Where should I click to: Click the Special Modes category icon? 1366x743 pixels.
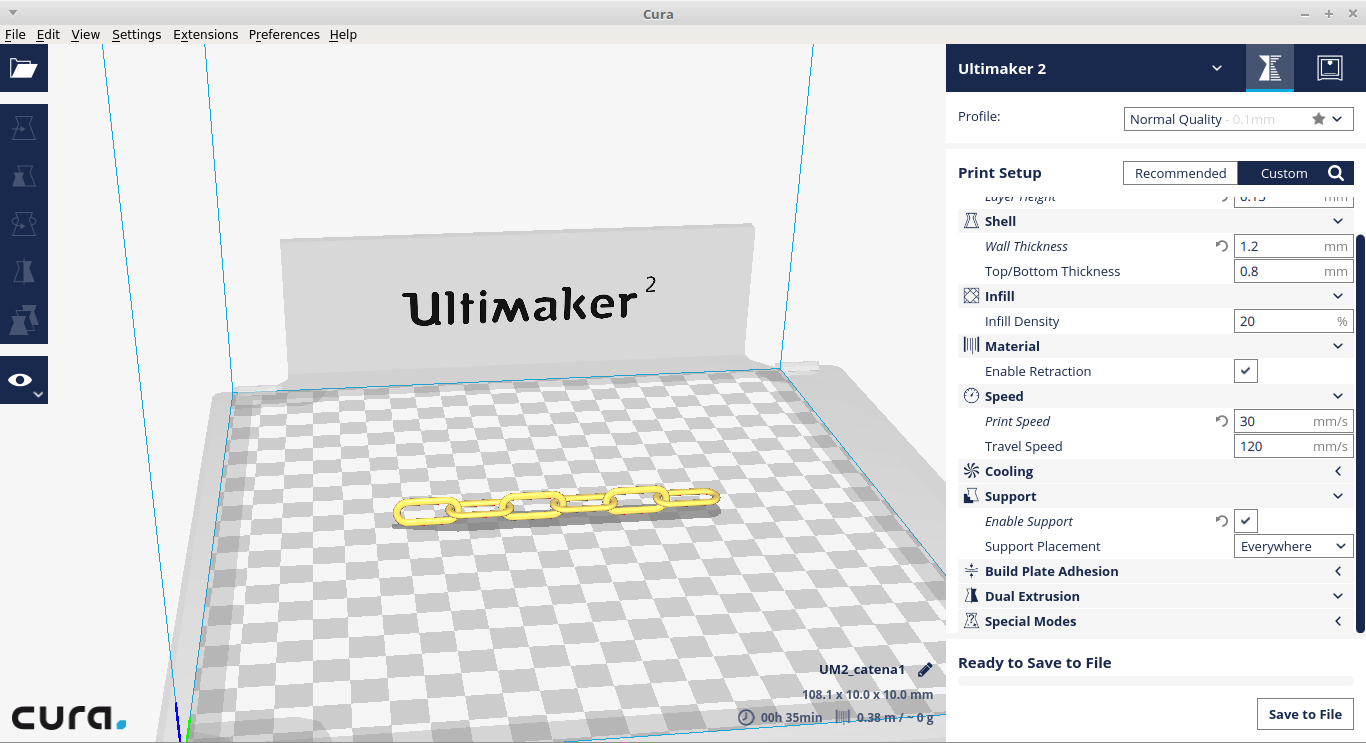971,621
